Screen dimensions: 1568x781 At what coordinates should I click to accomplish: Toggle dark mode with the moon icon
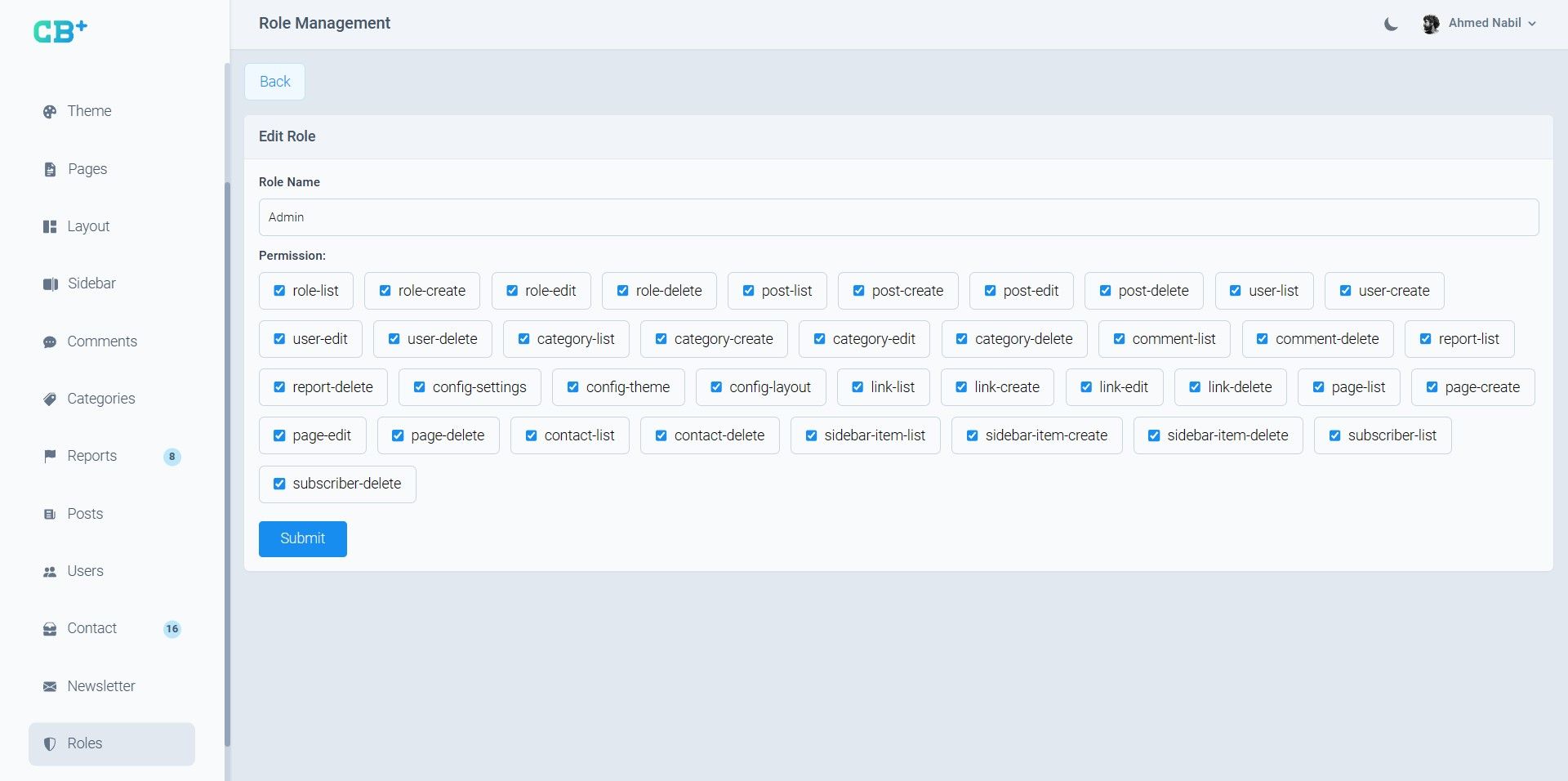coord(1391,25)
